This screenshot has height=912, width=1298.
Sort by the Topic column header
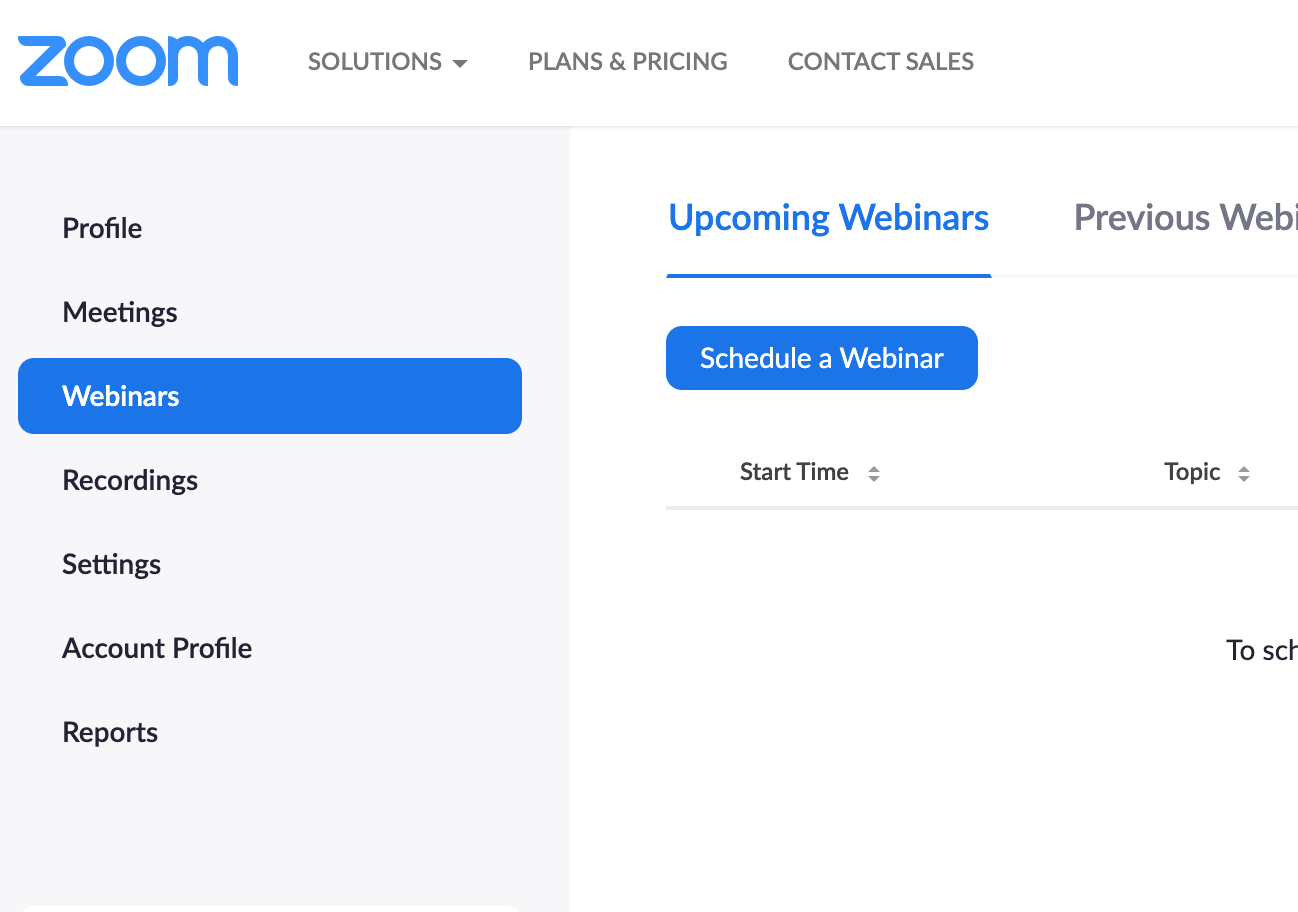[1192, 472]
